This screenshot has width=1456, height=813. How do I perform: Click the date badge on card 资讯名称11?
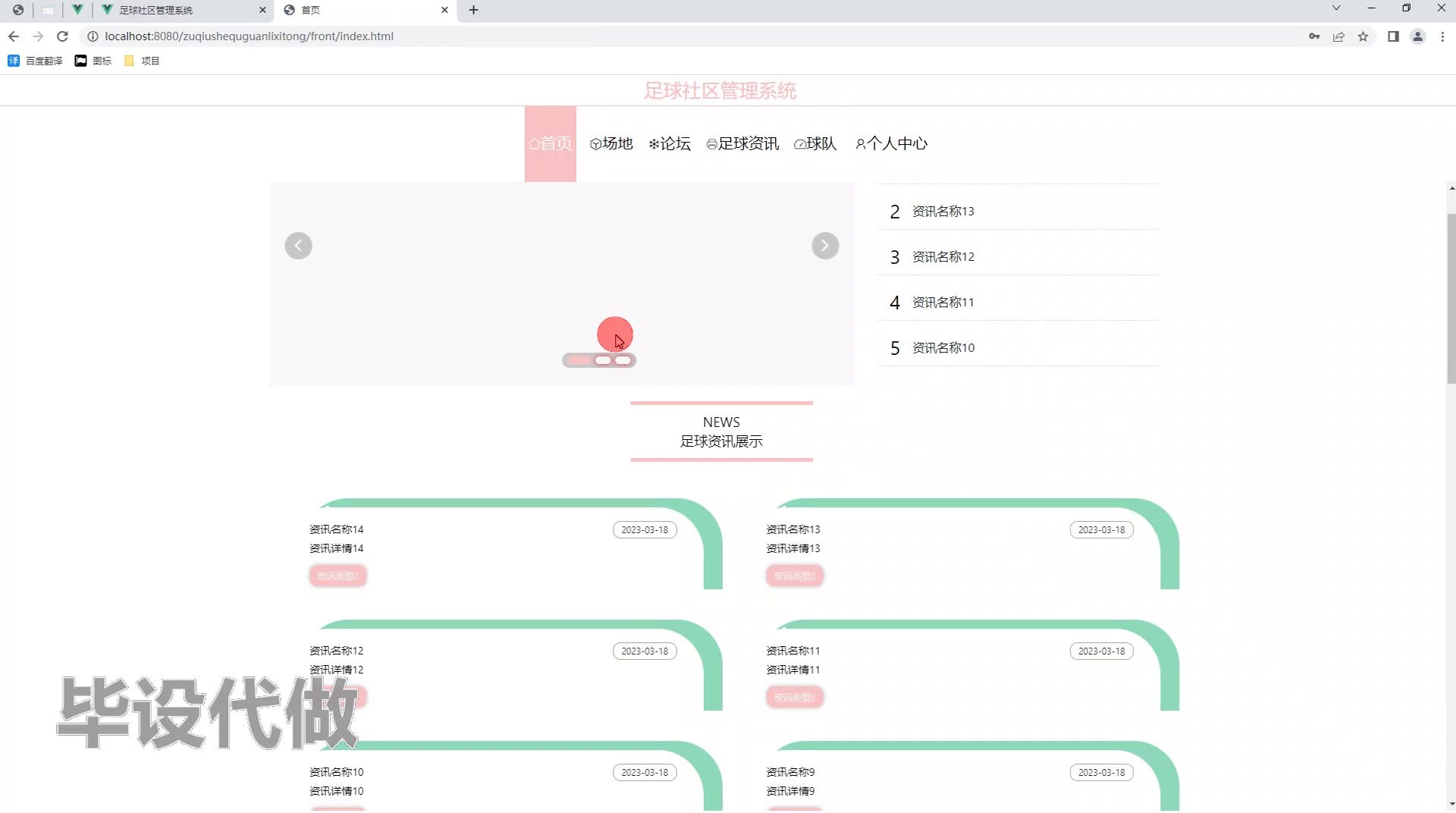point(1102,651)
